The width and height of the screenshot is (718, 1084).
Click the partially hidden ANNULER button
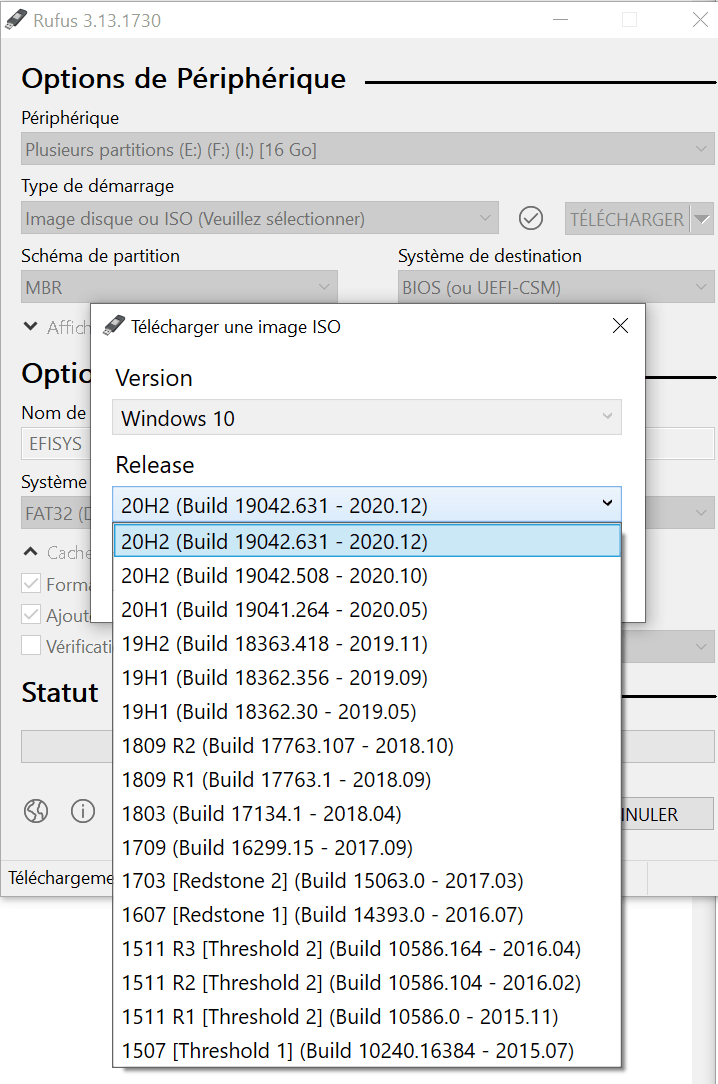(x=668, y=814)
